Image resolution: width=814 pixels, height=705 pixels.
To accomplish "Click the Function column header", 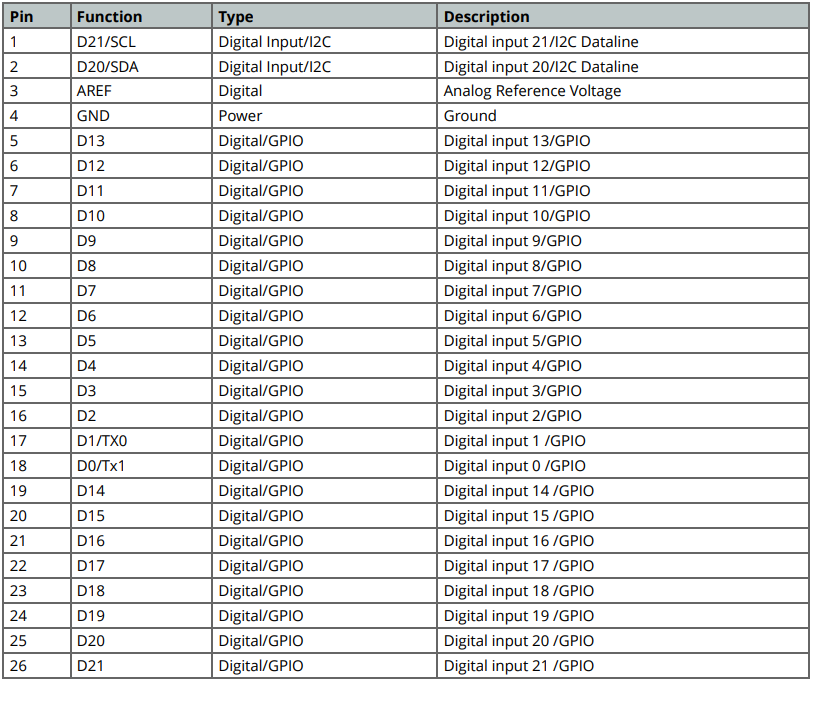I will [x=141, y=16].
